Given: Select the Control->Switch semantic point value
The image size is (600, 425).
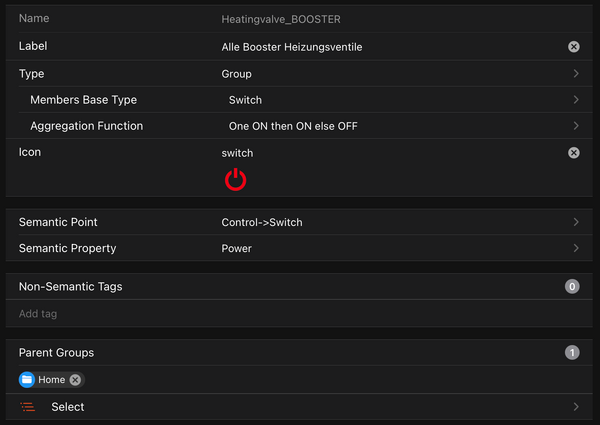Looking at the screenshot, I should (x=262, y=222).
